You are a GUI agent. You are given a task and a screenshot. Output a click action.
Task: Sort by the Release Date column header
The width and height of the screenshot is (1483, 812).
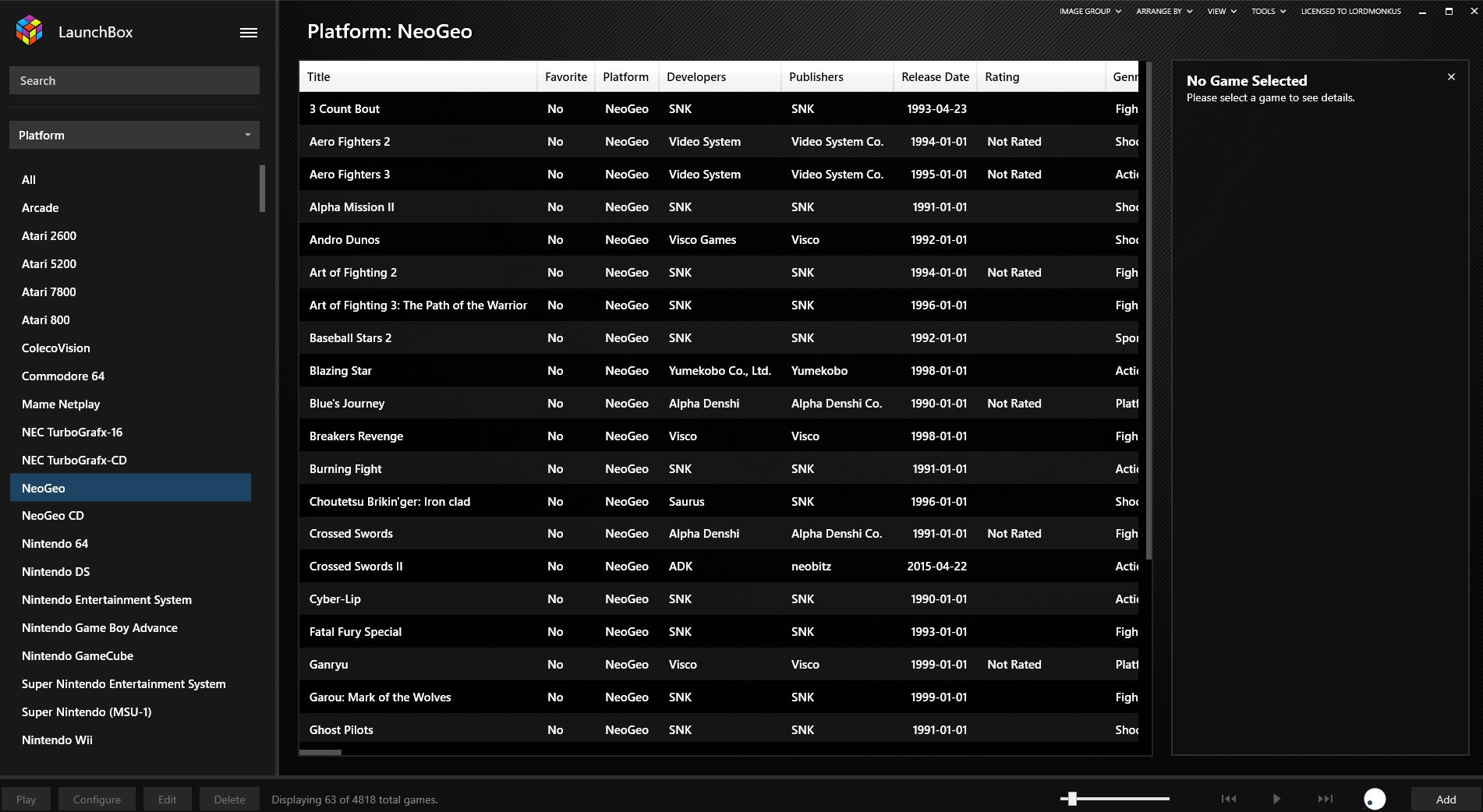coord(935,76)
